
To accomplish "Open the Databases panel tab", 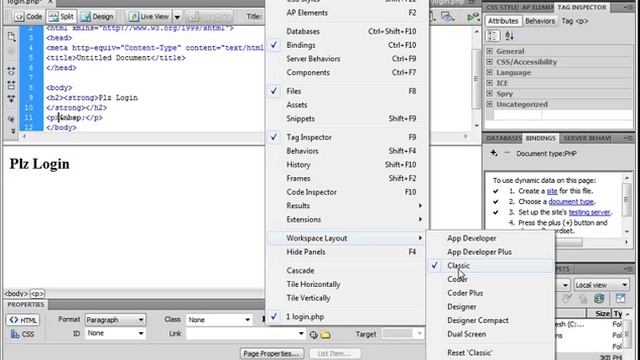I will click(504, 138).
